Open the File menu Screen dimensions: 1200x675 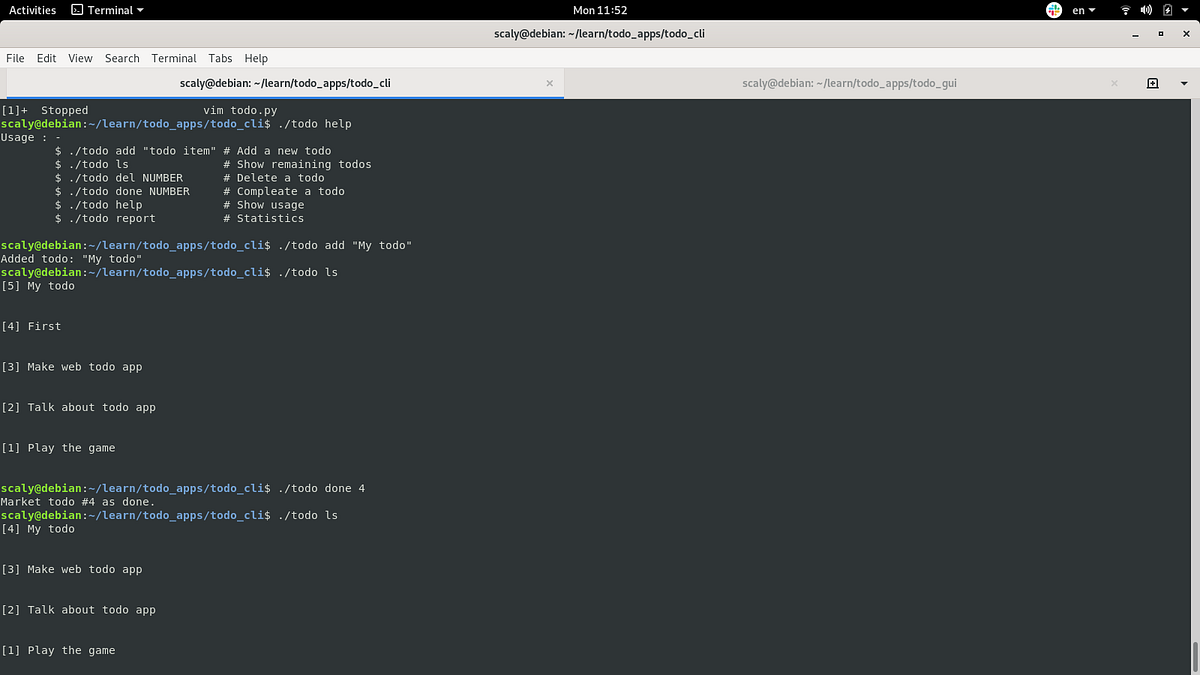point(15,58)
